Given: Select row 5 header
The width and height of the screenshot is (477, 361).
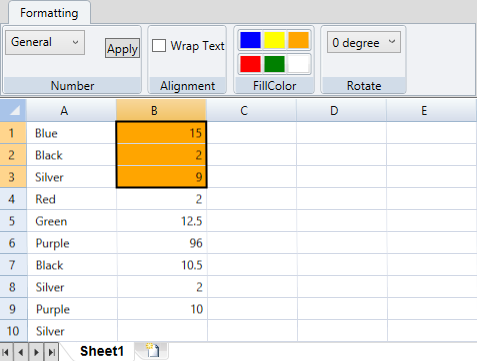Looking at the screenshot, I should [x=13, y=221].
